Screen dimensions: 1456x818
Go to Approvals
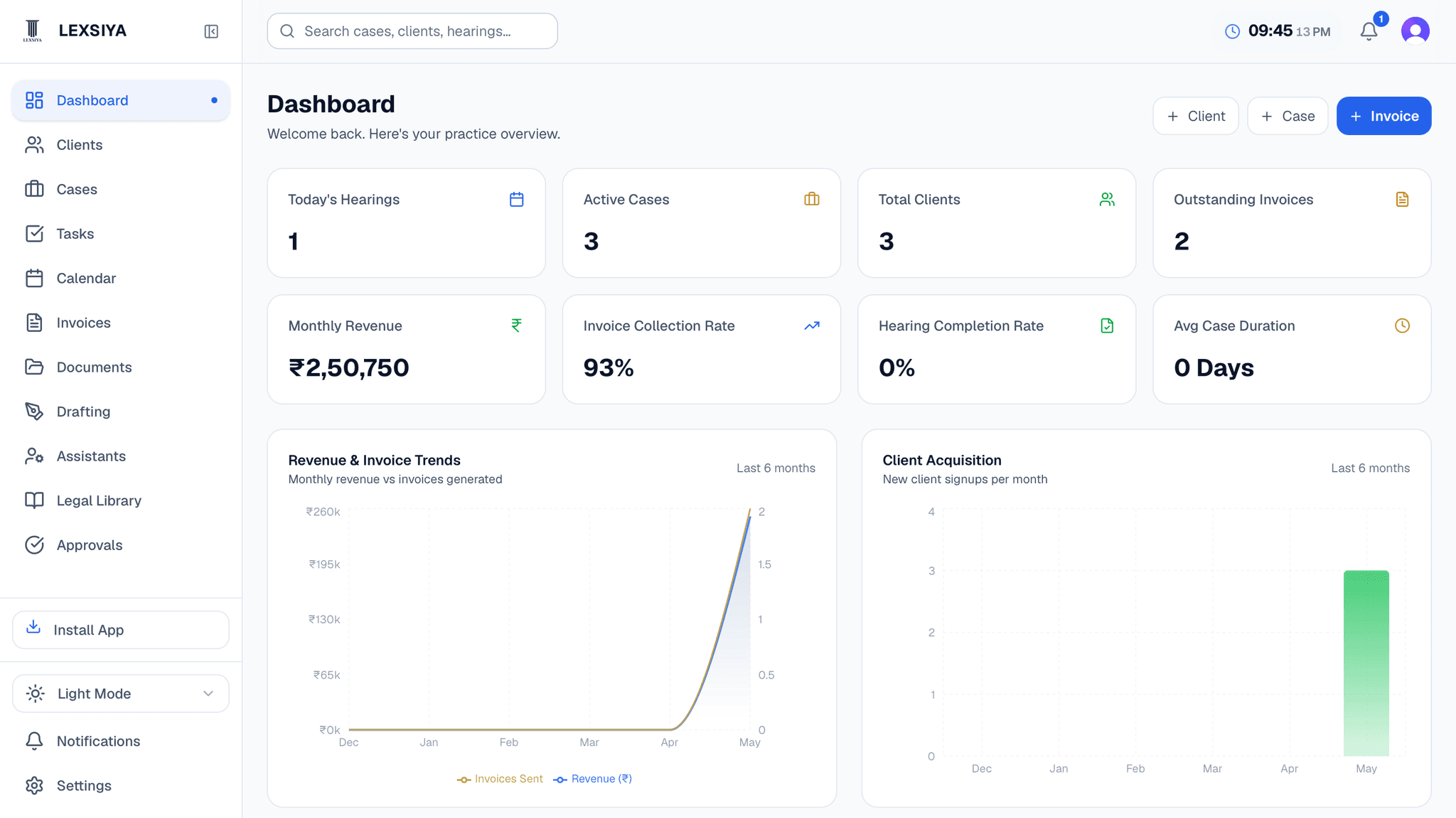coord(121,545)
